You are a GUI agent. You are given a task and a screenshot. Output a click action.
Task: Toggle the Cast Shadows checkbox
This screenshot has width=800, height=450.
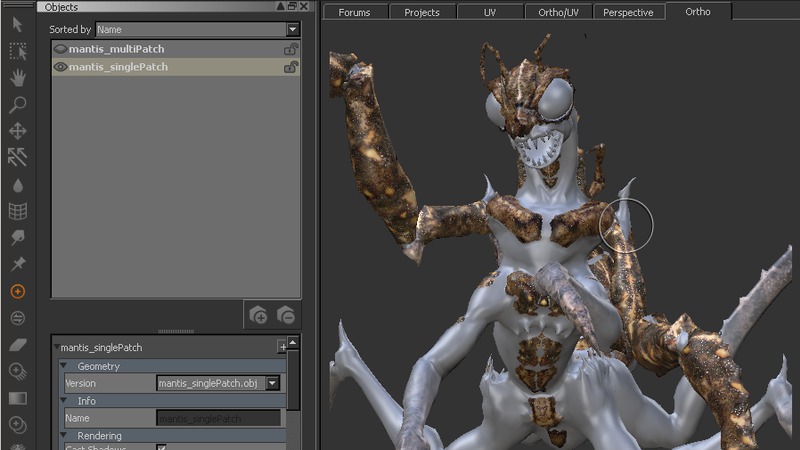162,447
